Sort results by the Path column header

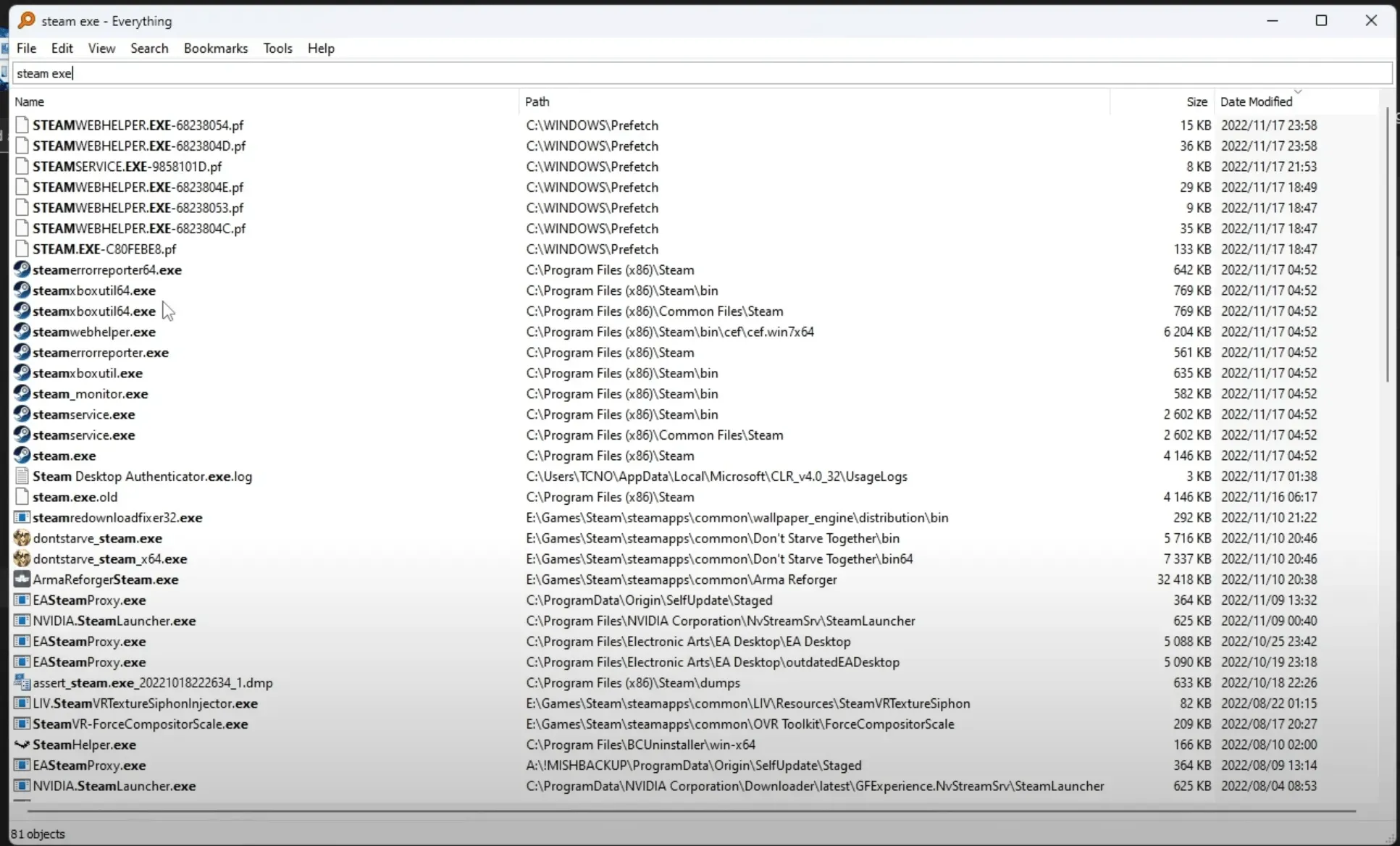click(x=814, y=101)
